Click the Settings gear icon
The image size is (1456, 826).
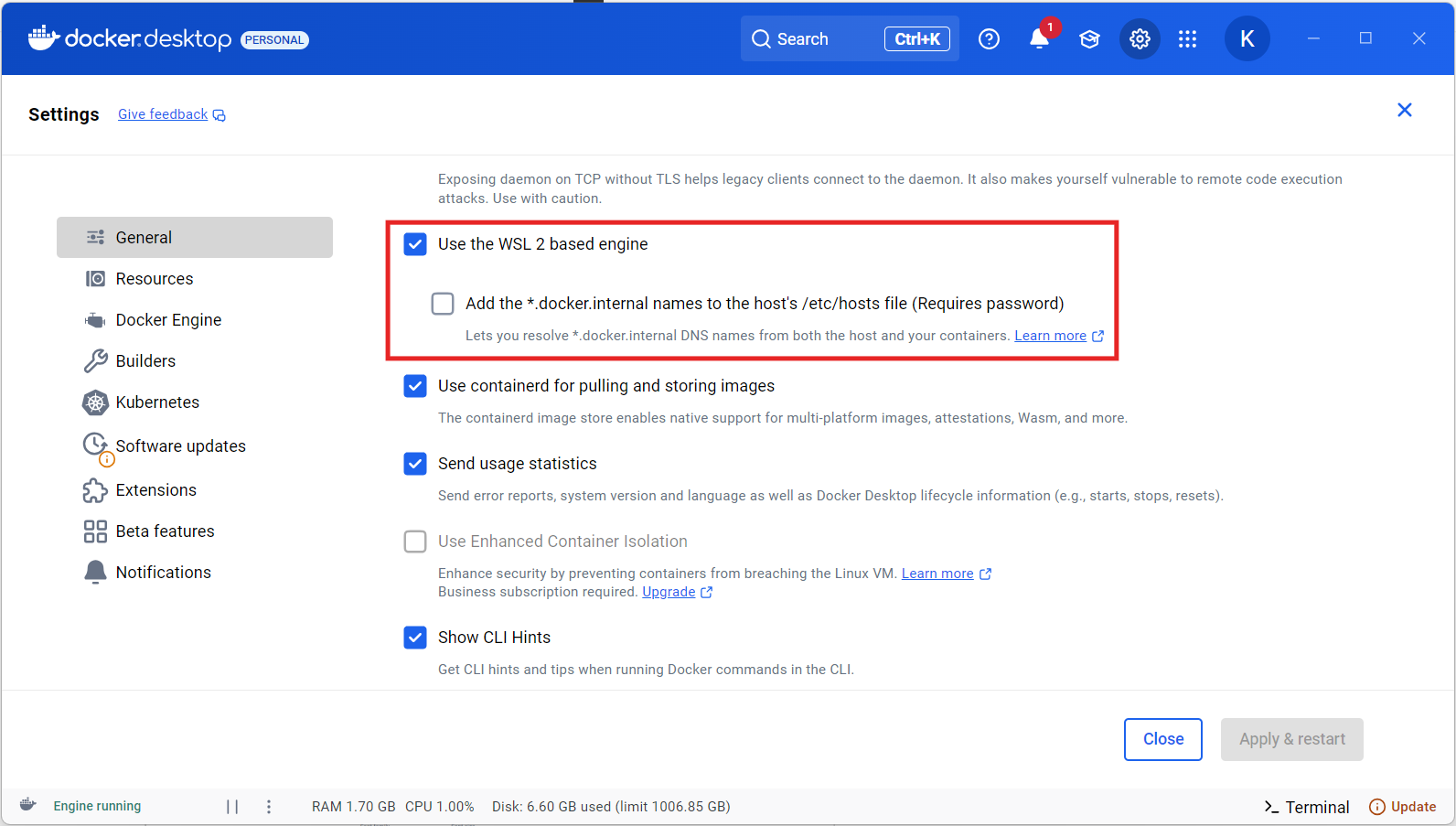[x=1140, y=38]
